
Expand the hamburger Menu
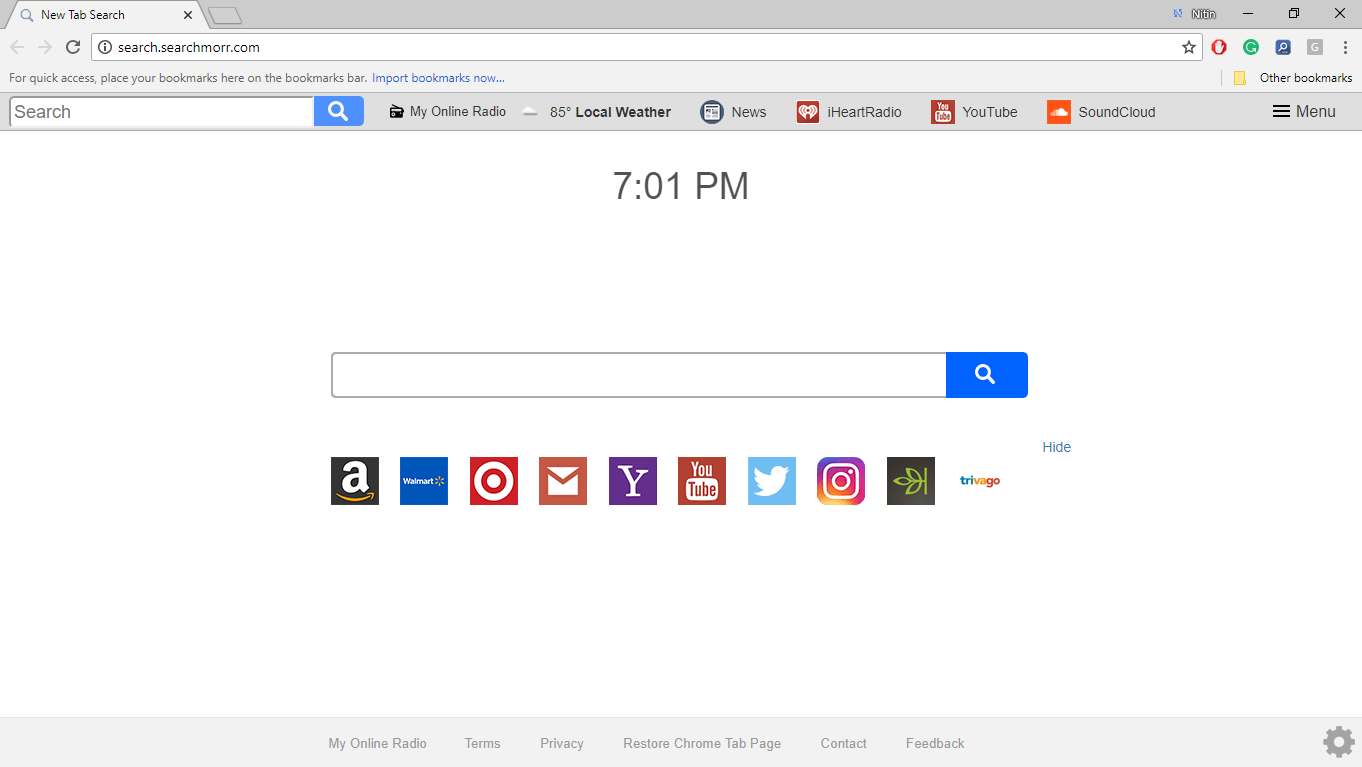tap(1304, 111)
